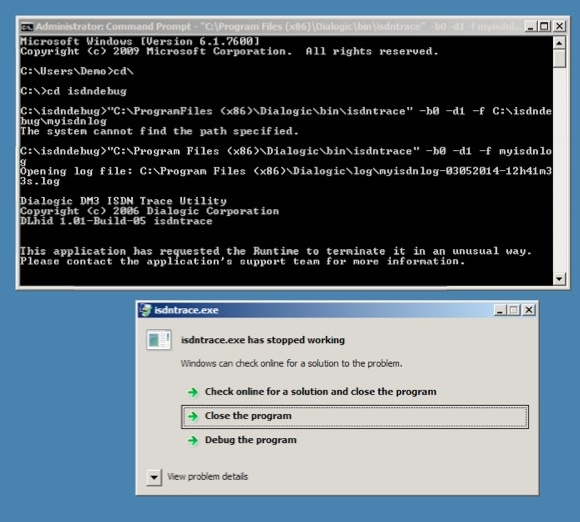Click green arrow next to Close the program
Screen dimensions: 580x522
click(x=193, y=416)
